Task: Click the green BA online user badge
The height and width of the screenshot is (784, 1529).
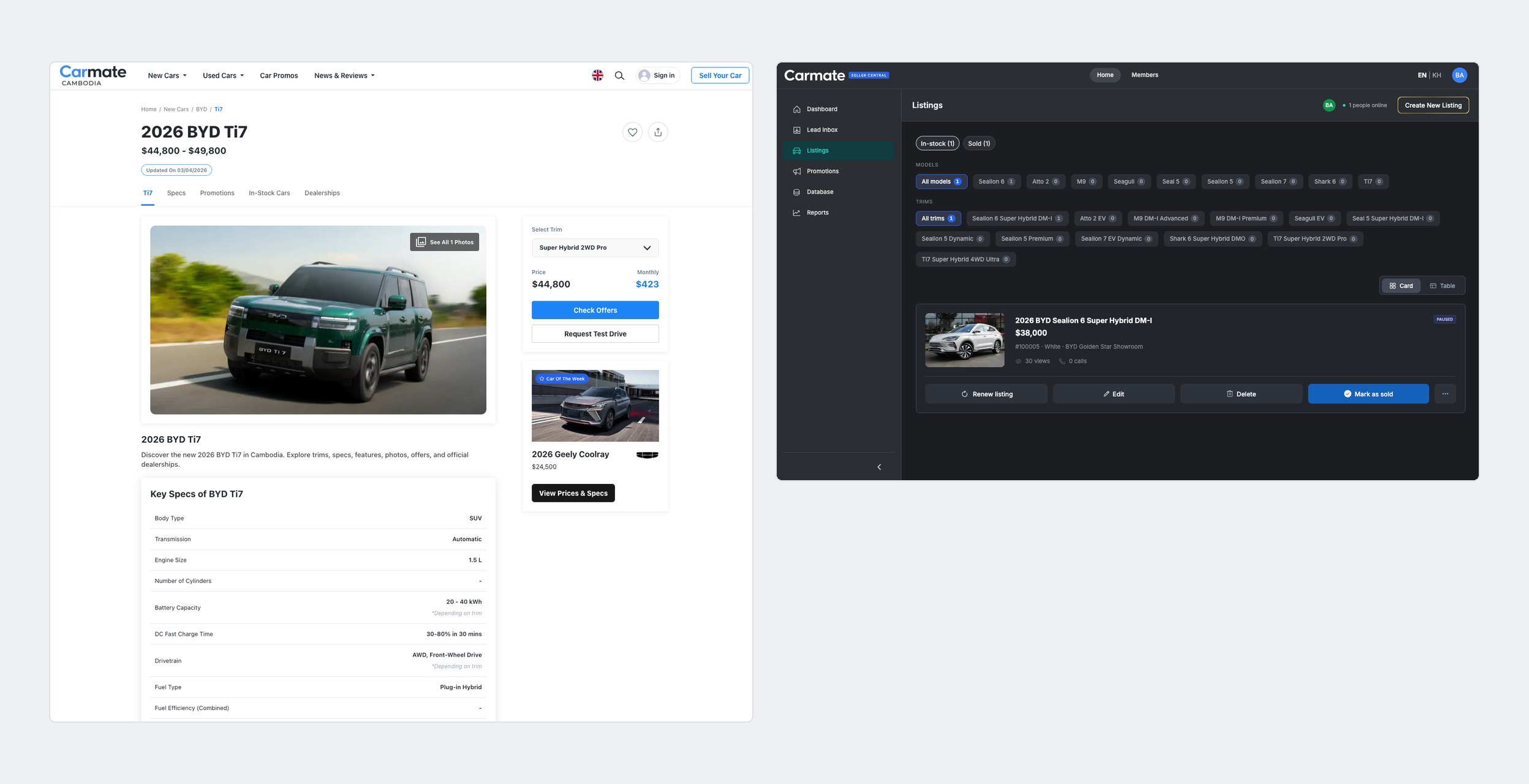Action: coord(1329,105)
